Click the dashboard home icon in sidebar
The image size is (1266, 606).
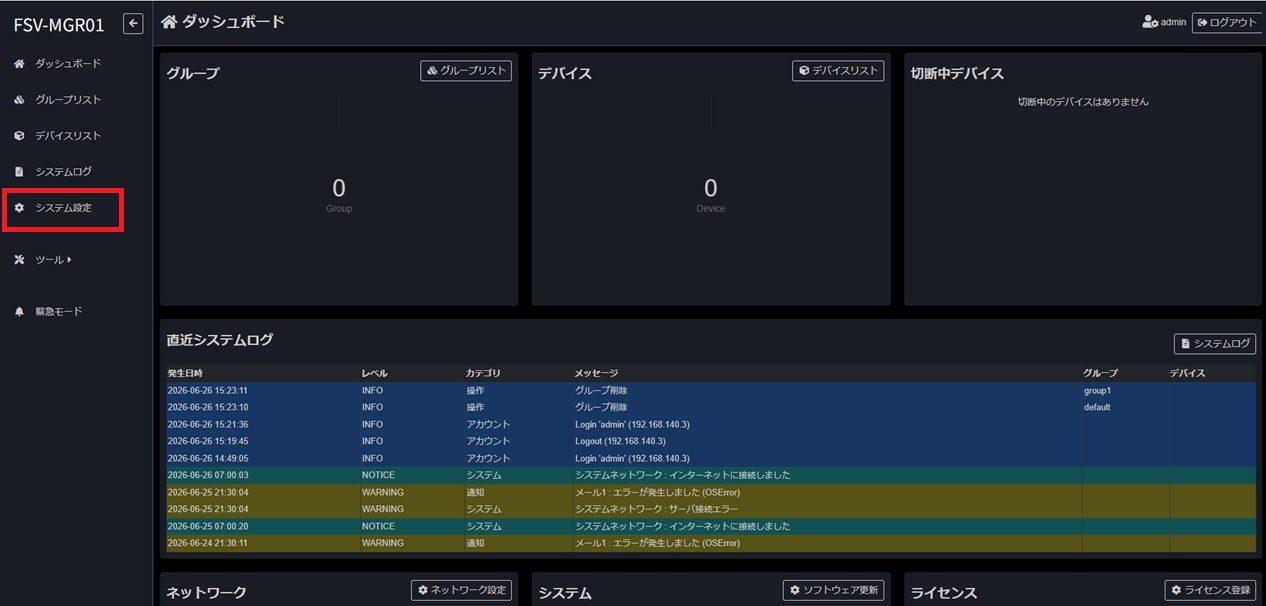click(x=19, y=64)
